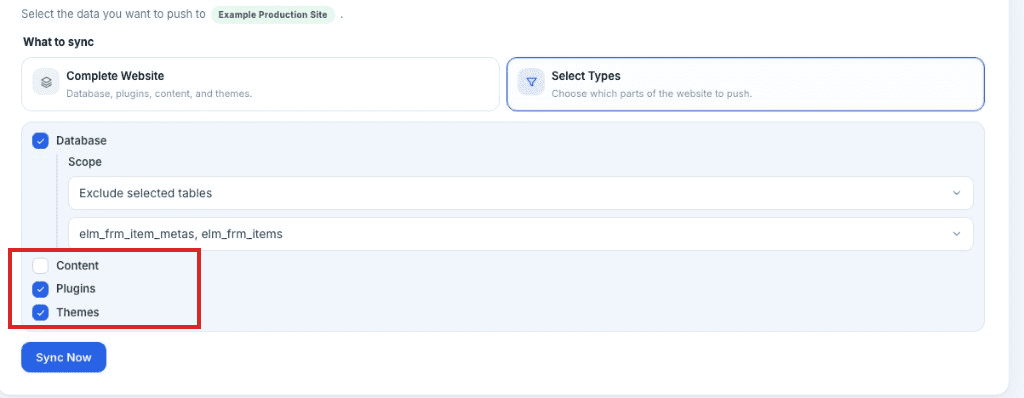The image size is (1024, 398).
Task: Click the What to sync heading
Action: point(59,42)
